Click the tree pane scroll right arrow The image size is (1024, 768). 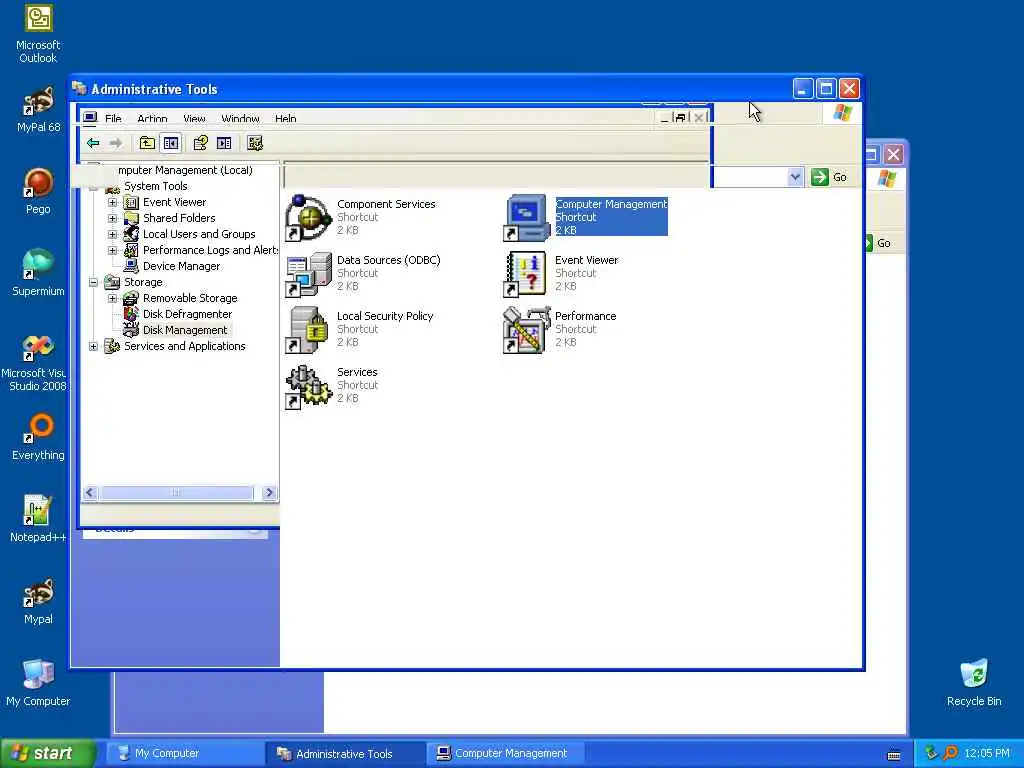268,492
